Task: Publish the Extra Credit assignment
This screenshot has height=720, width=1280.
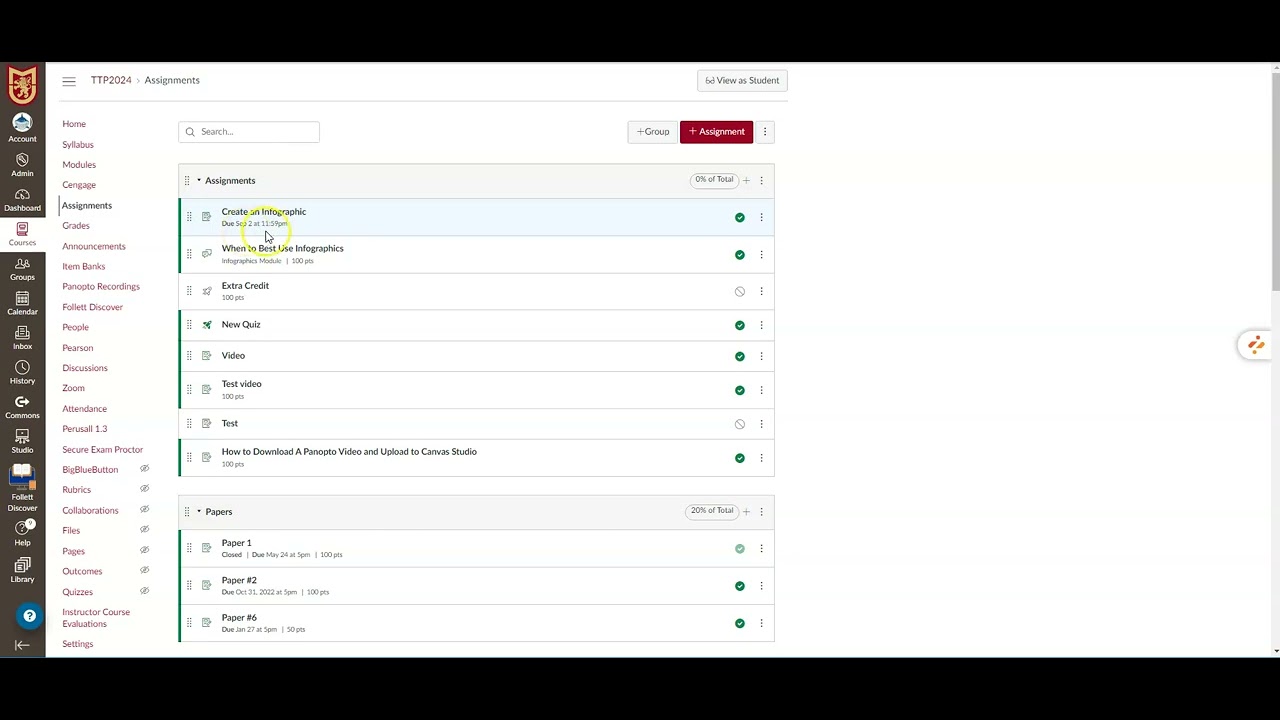Action: 740,292
